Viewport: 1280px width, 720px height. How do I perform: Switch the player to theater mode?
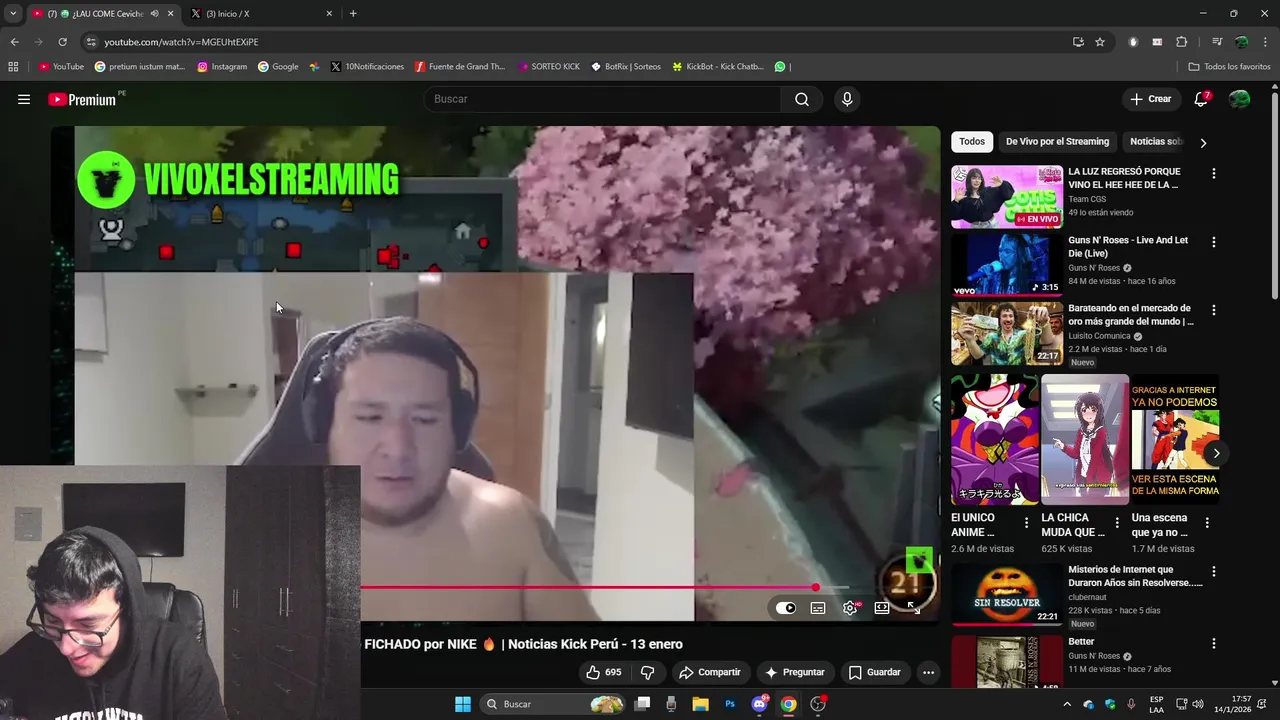coord(882,608)
